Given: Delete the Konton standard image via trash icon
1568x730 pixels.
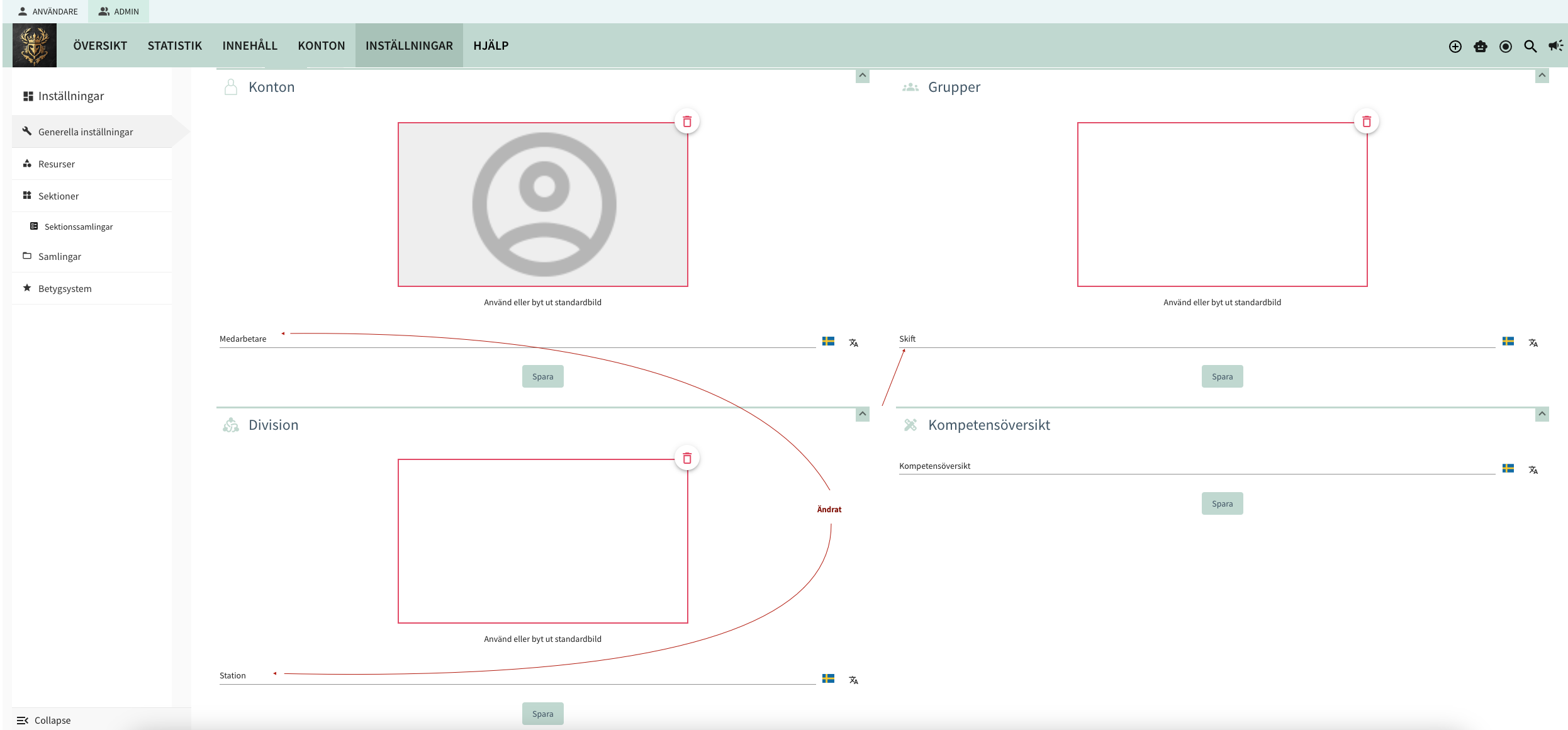Looking at the screenshot, I should pos(687,121).
